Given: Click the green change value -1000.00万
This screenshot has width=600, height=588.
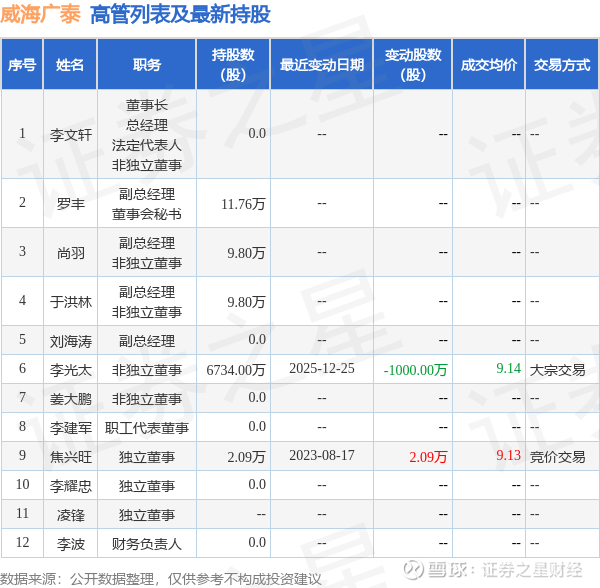Looking at the screenshot, I should tap(416, 370).
